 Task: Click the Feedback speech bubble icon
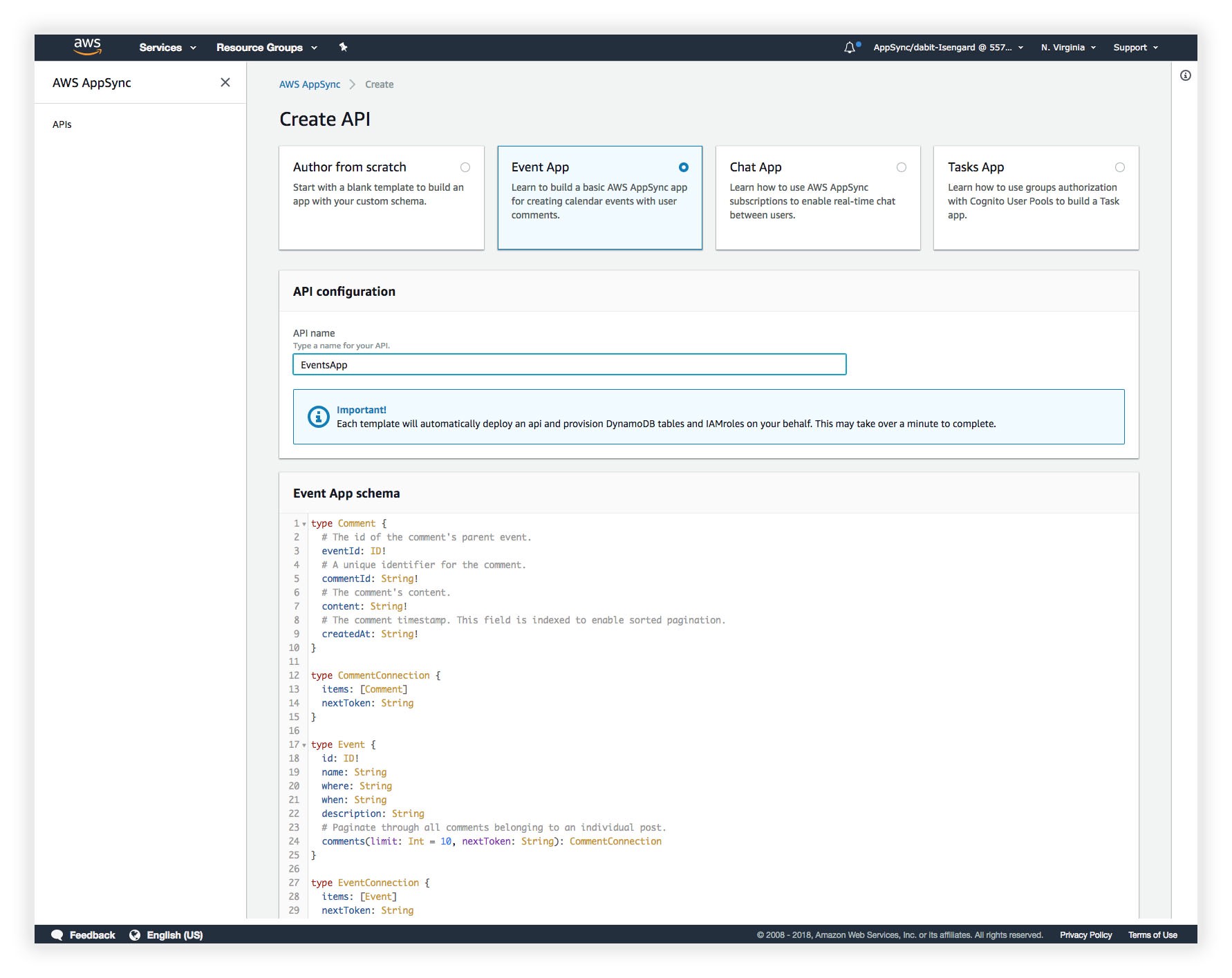tap(57, 934)
